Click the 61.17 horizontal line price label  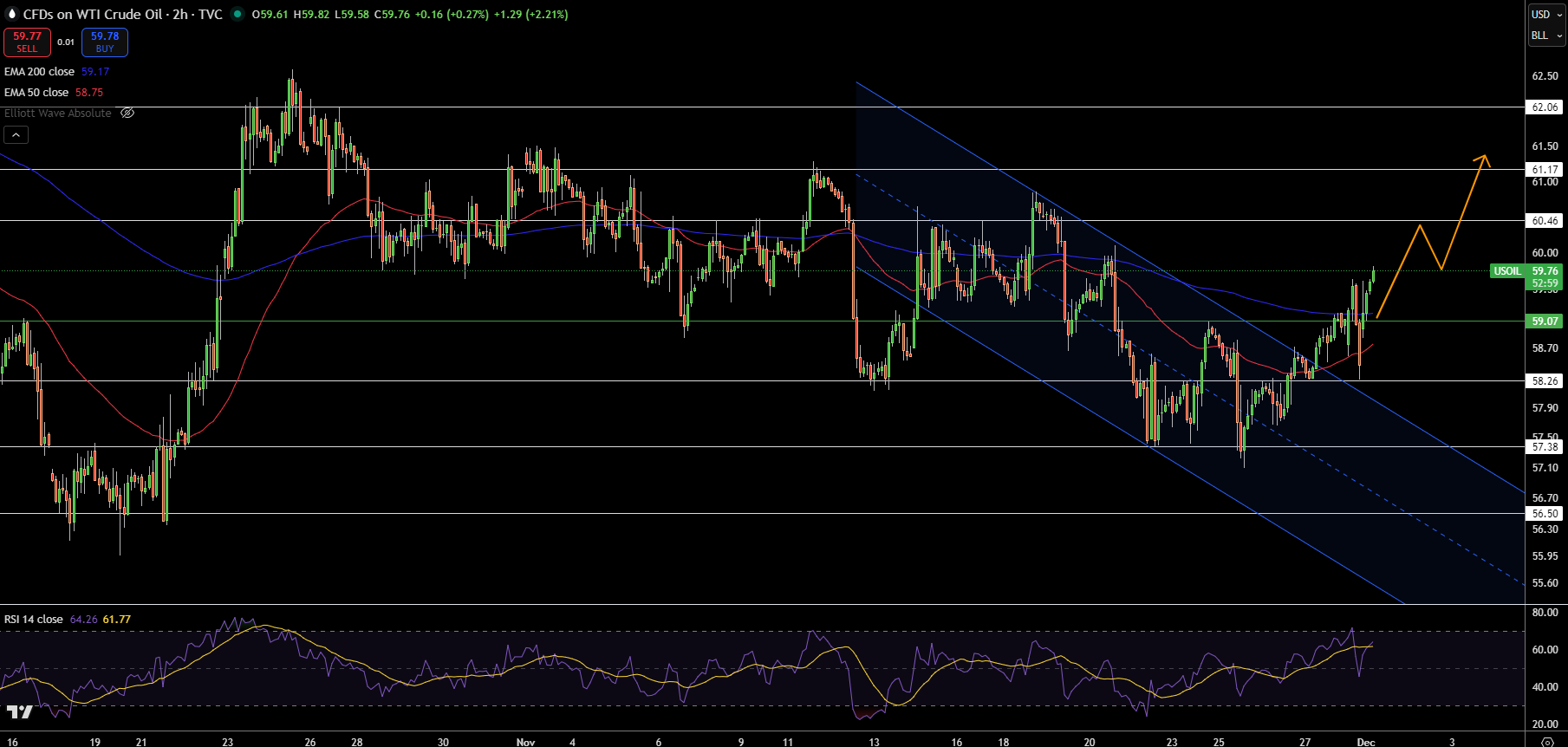click(x=1545, y=170)
